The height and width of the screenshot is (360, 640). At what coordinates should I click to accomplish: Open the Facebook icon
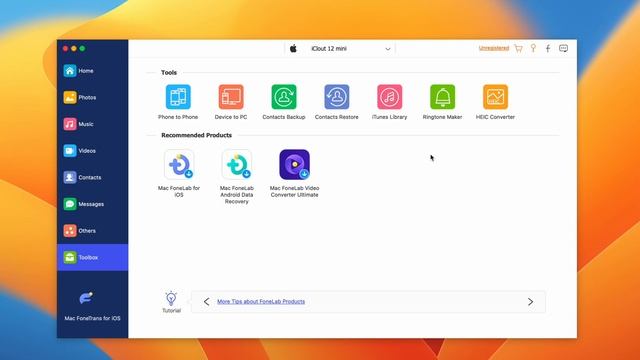click(548, 49)
